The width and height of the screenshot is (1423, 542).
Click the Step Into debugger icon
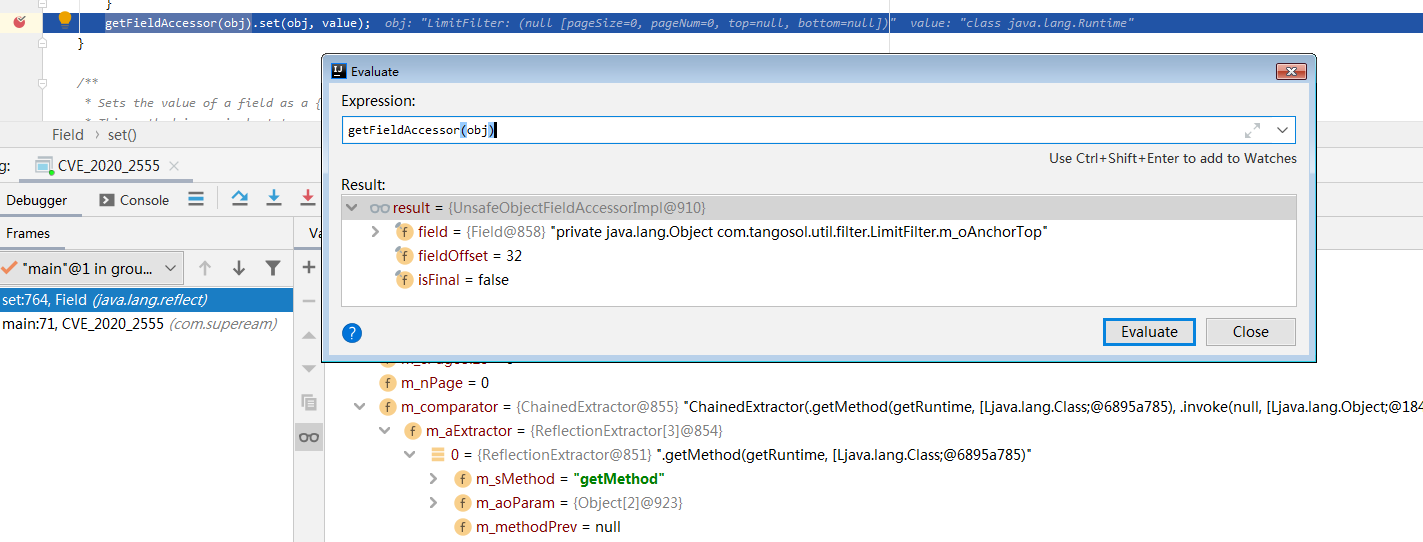coord(273,198)
